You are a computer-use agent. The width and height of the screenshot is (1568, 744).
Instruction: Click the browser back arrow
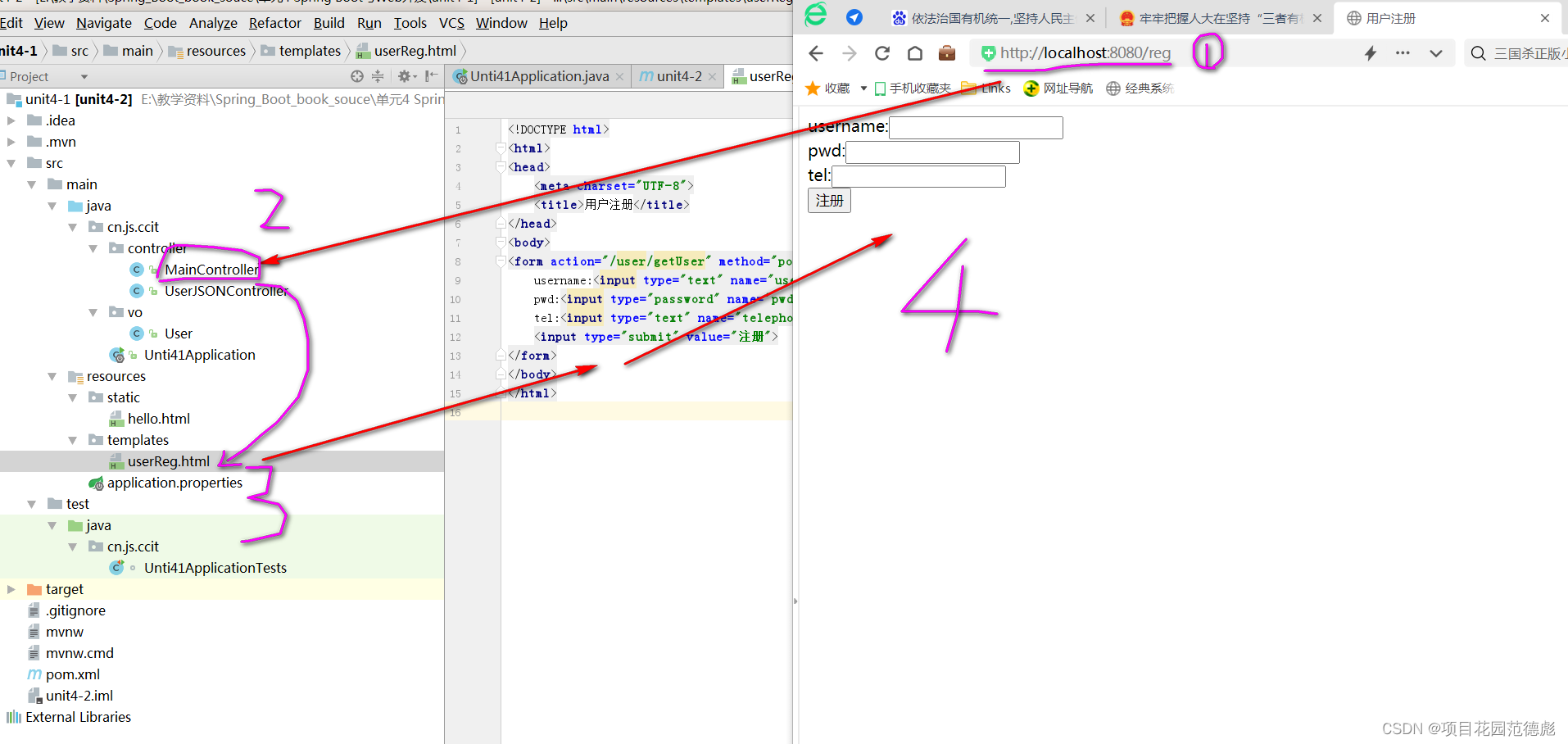815,53
